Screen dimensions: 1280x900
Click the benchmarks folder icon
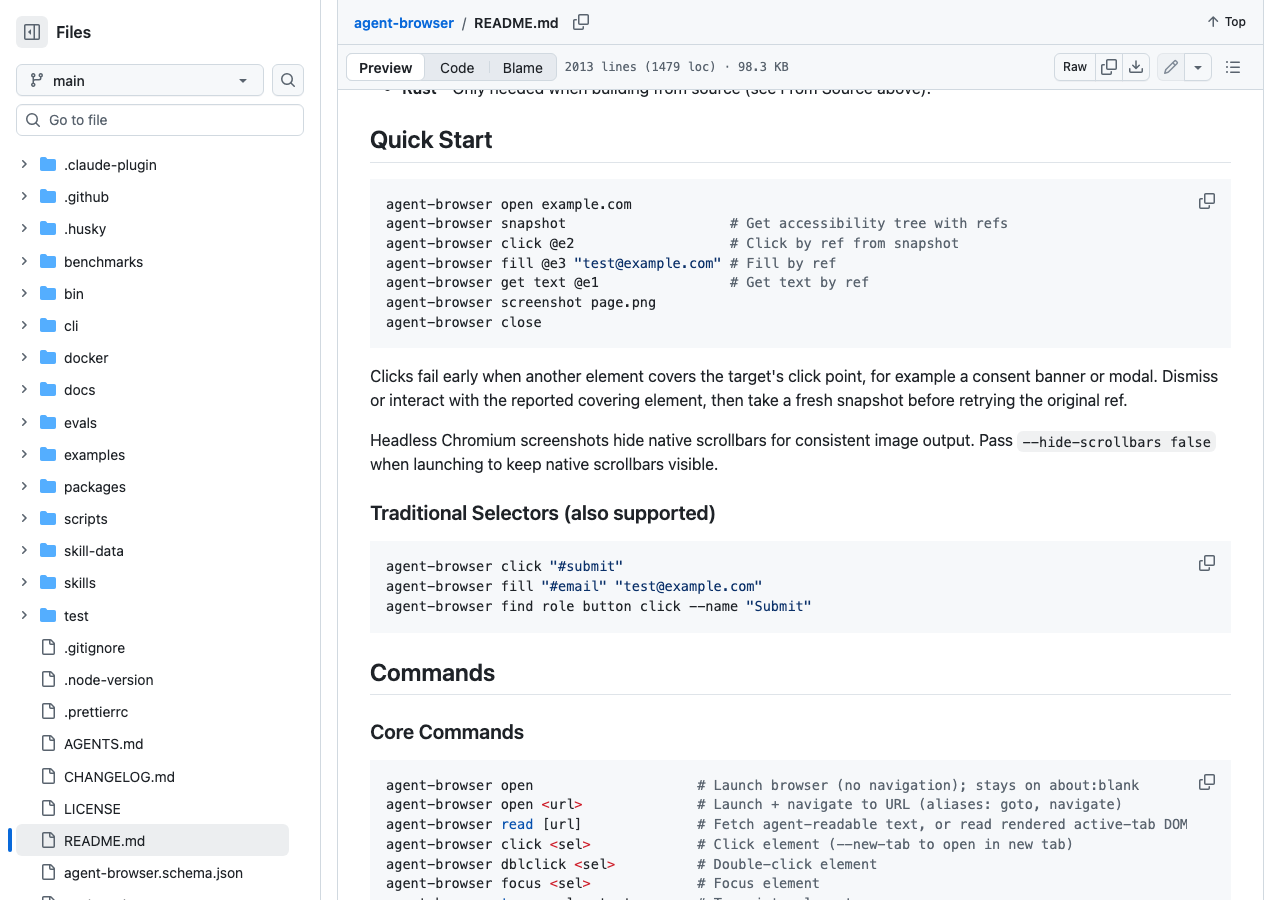48,261
